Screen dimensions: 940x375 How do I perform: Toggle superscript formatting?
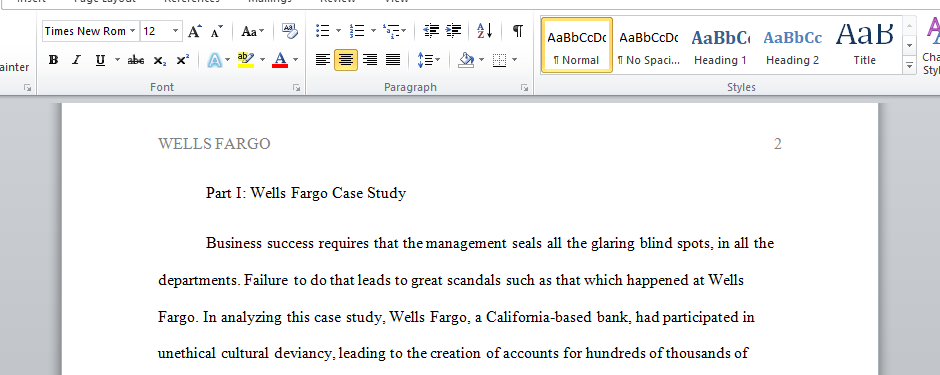click(182, 60)
